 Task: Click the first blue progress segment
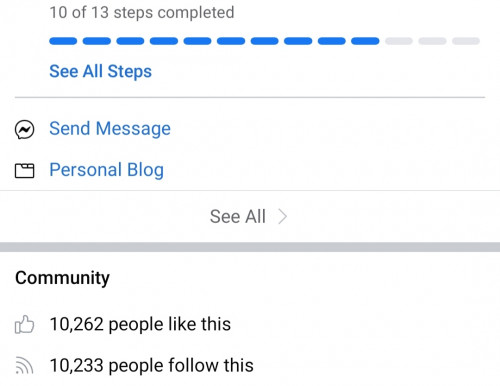tap(63, 41)
